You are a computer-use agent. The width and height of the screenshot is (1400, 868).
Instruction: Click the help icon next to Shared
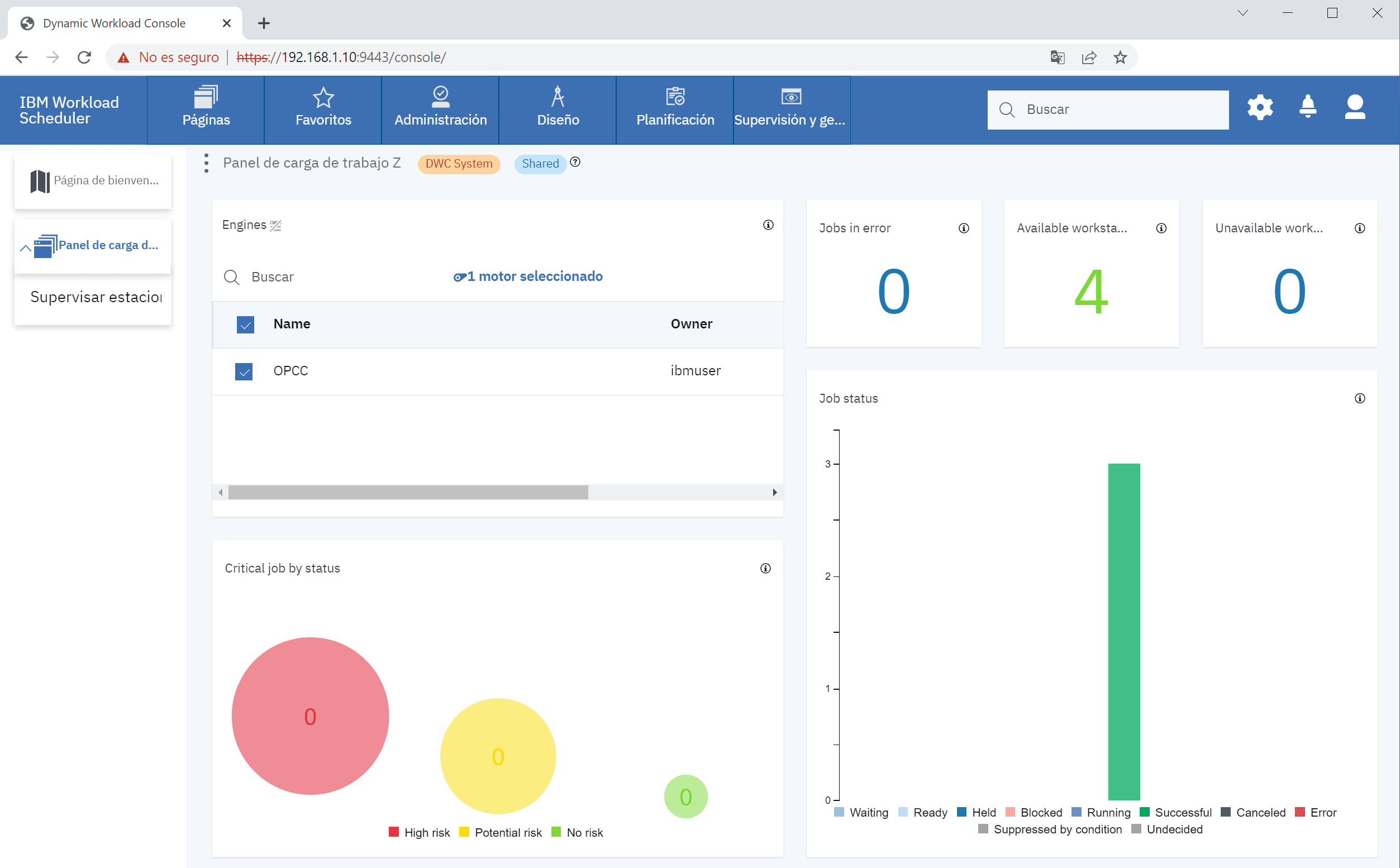575,163
